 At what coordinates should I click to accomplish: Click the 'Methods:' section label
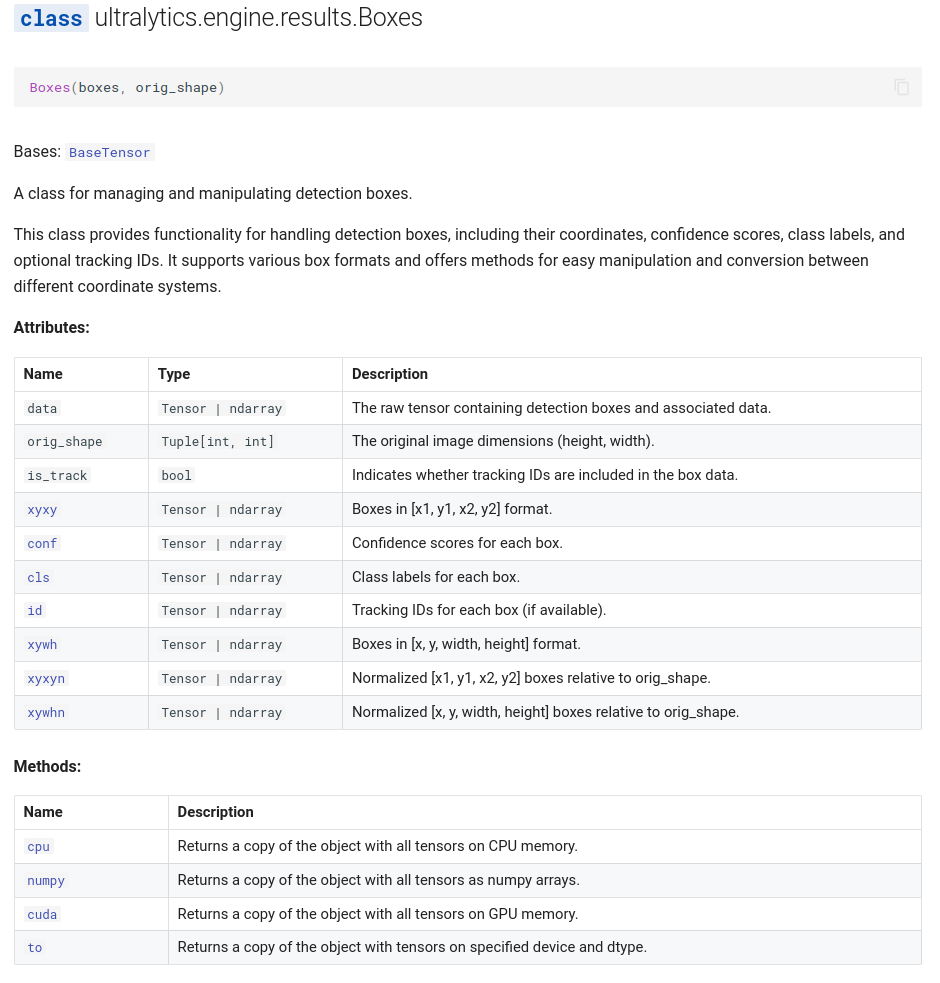point(47,766)
